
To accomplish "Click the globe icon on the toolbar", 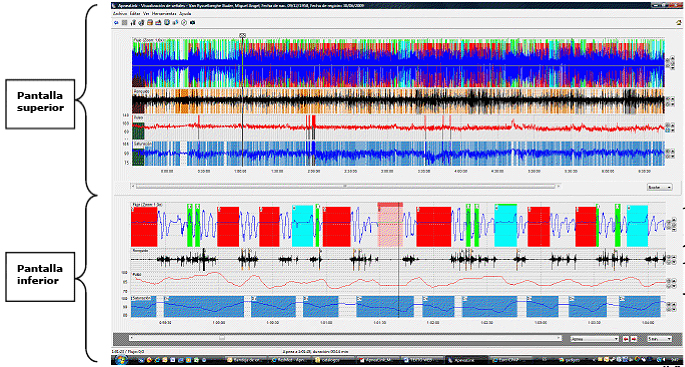I will coord(167,23).
